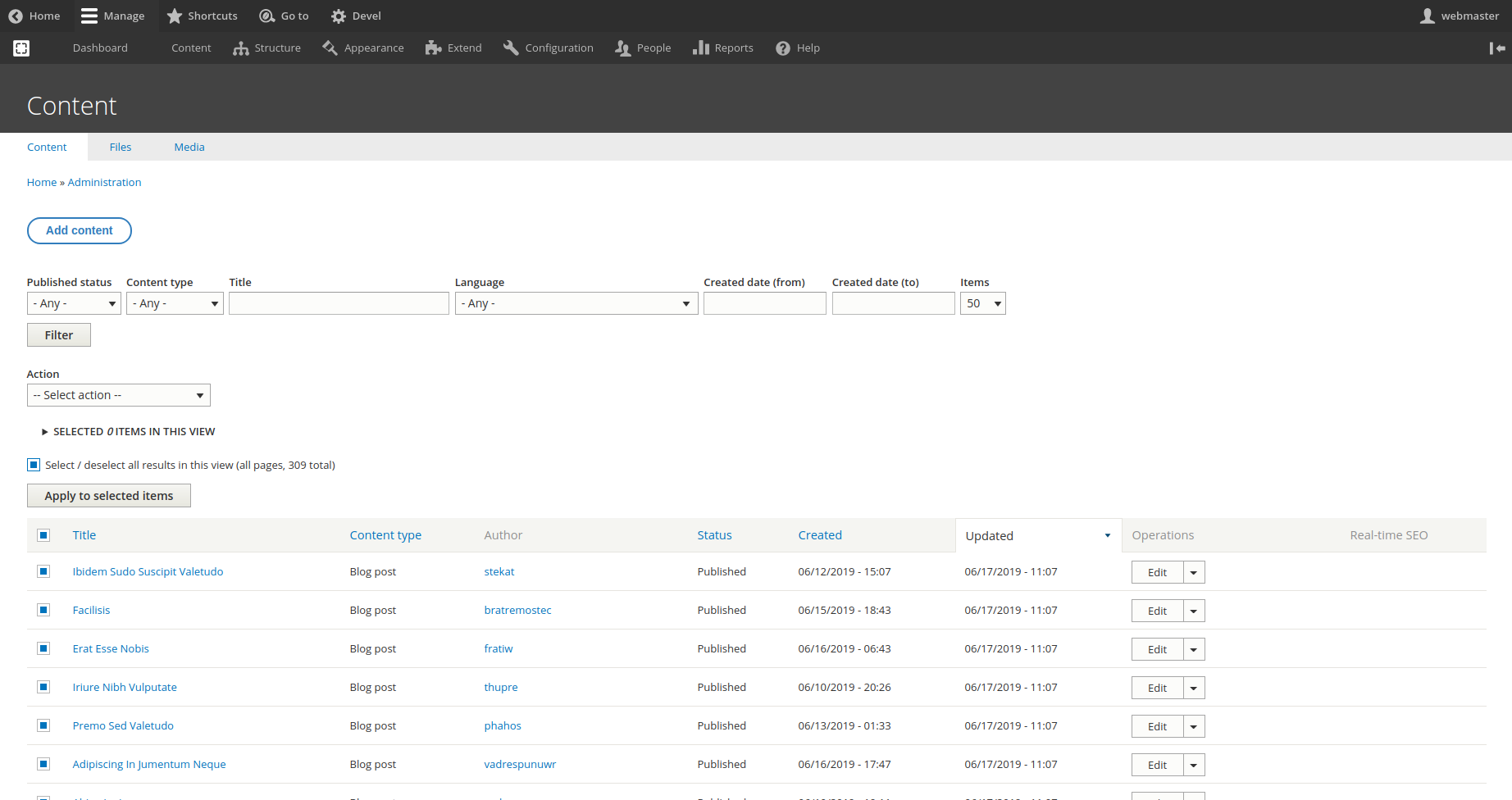Open the Content type filter dropdown
This screenshot has height=800, width=1512.
coord(174,302)
